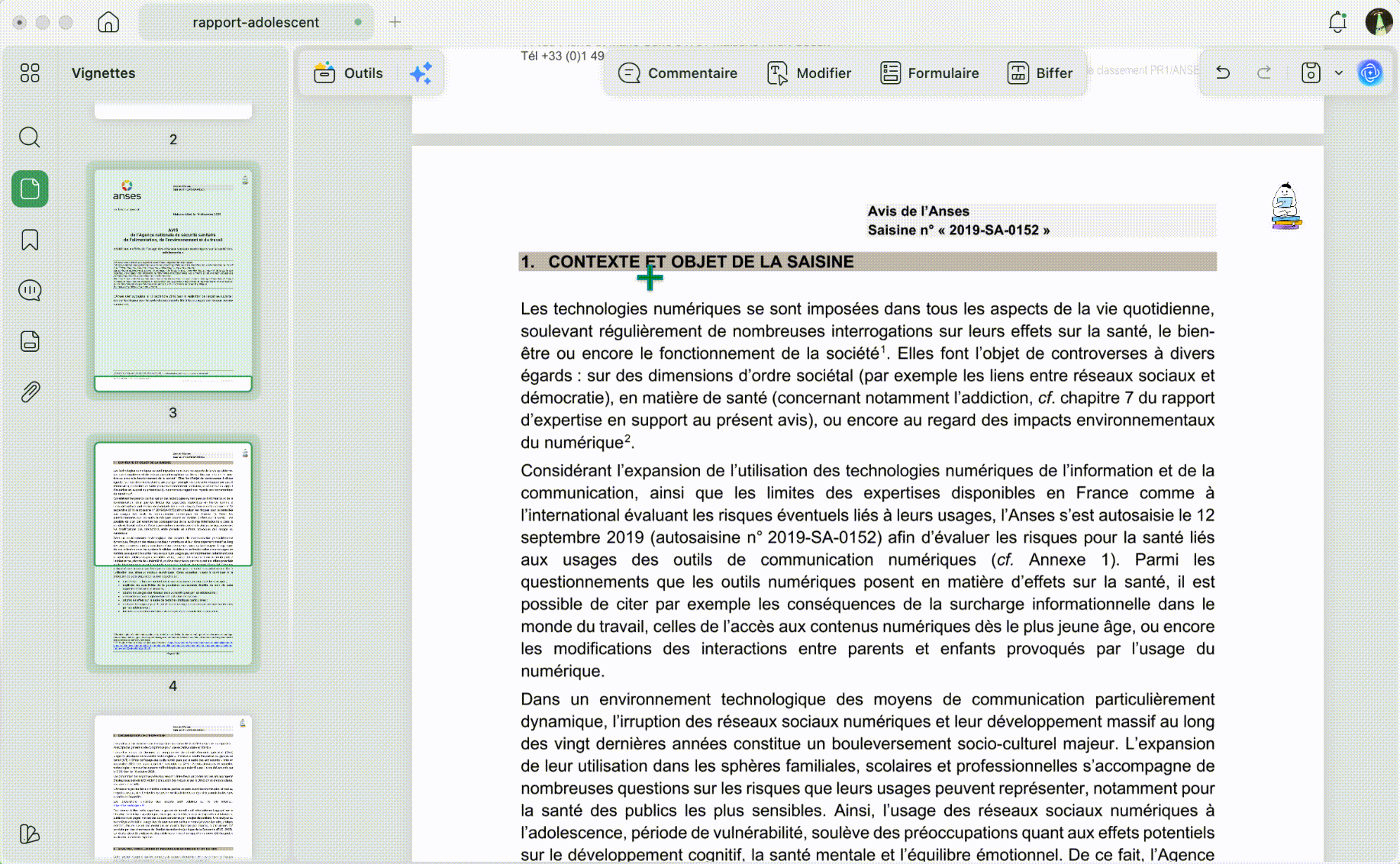Viewport: 1400px width, 864px height.
Task: Open the user profile avatar
Action: (x=1379, y=22)
